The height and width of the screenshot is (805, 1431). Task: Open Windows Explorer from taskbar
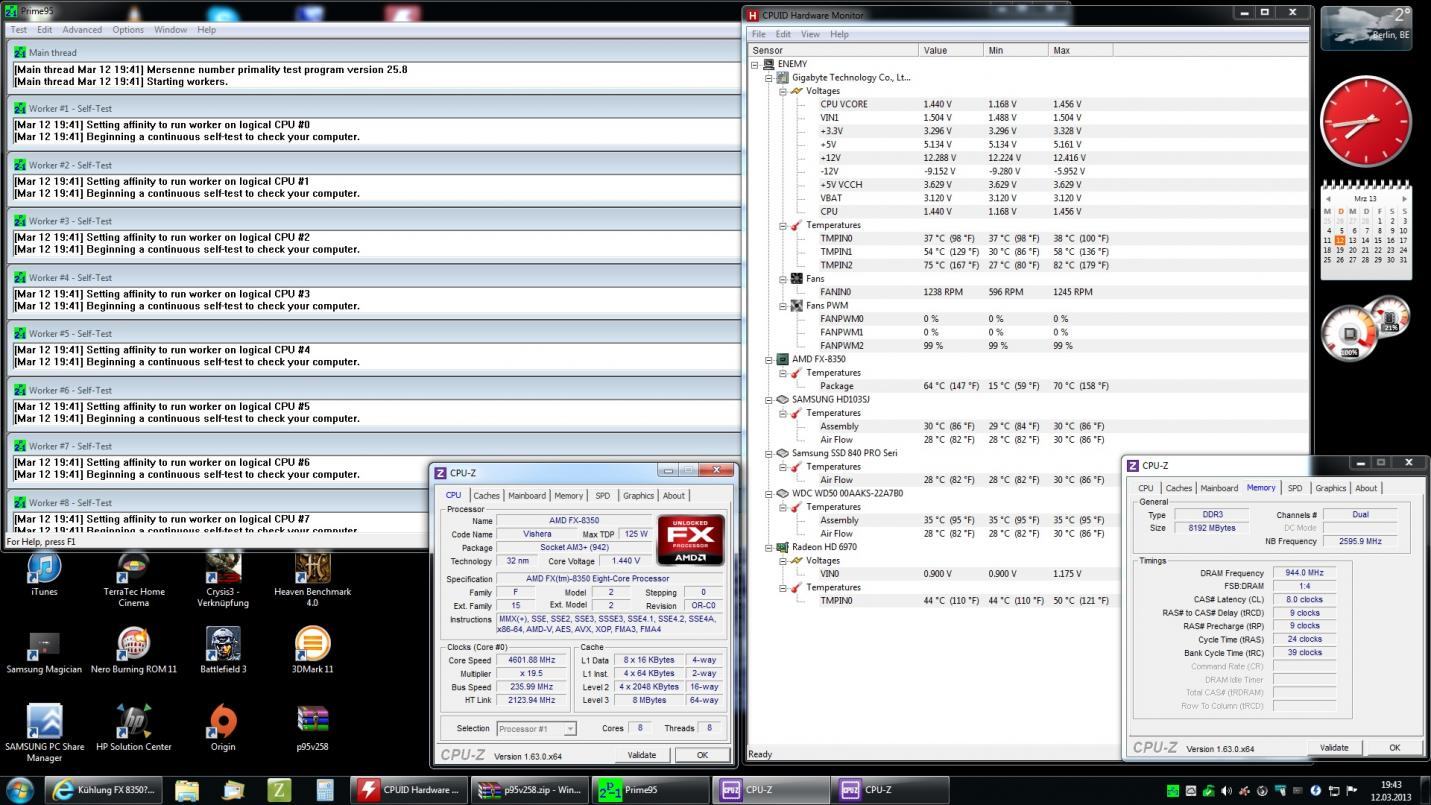click(187, 790)
